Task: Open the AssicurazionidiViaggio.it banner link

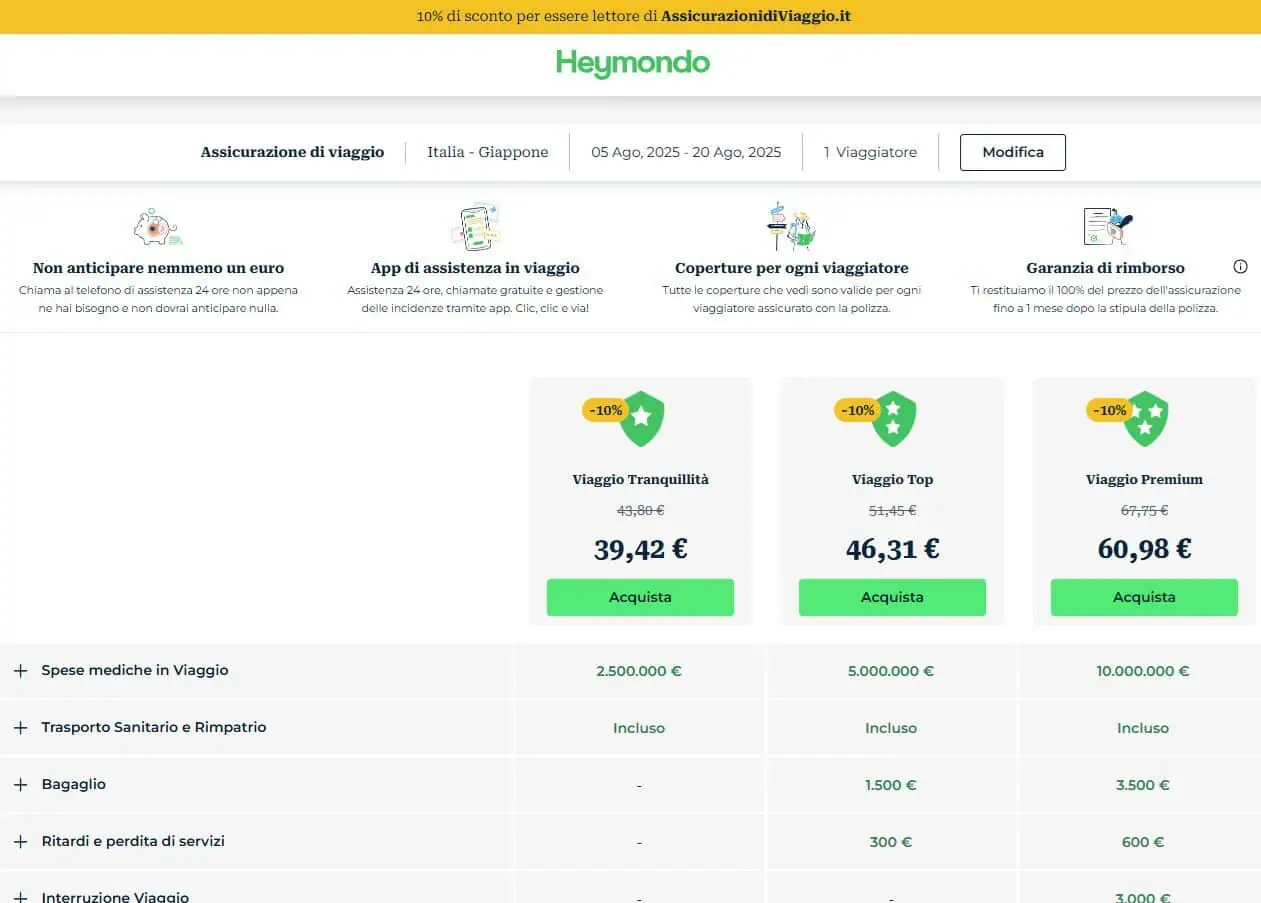Action: pyautogui.click(x=756, y=16)
